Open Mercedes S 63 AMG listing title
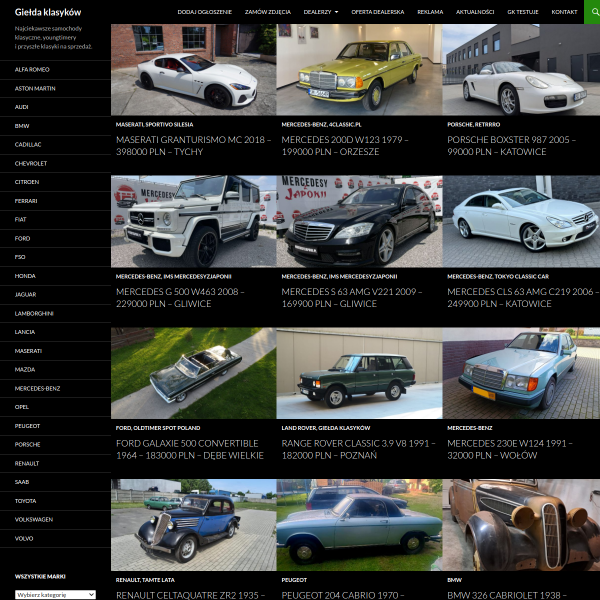This screenshot has height=600, width=600. [352, 298]
